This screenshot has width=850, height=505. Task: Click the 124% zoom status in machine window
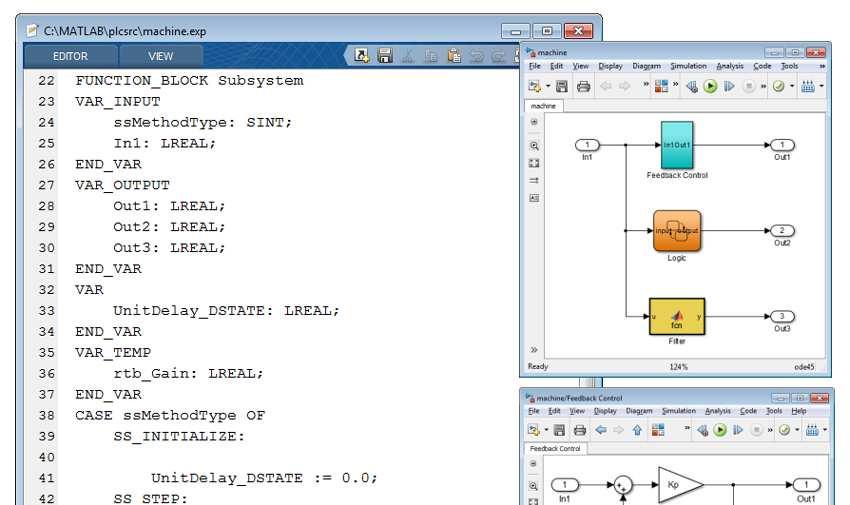[x=679, y=367]
